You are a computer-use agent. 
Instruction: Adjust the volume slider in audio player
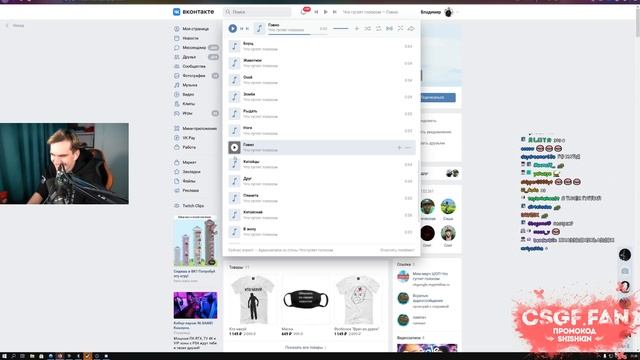340,29
